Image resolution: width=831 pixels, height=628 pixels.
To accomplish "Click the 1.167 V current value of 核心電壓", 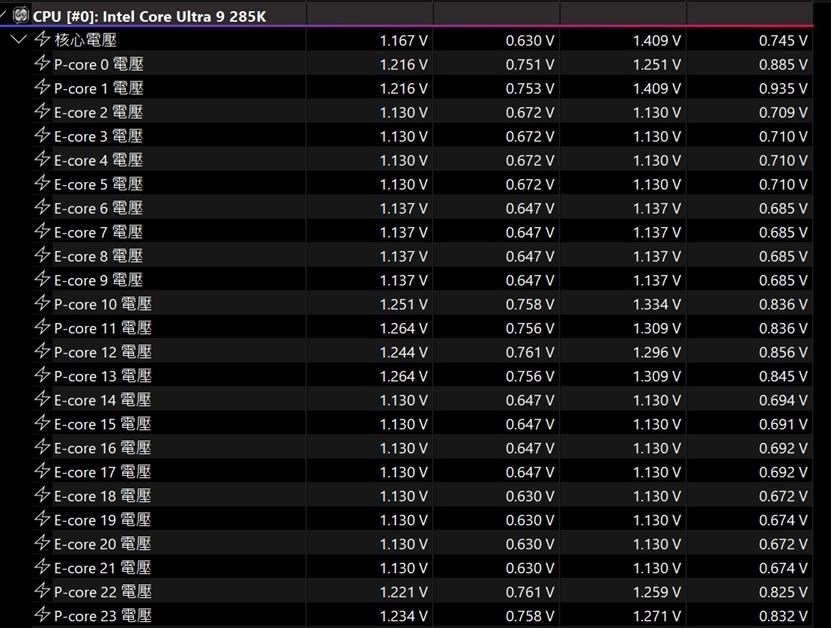I will pos(403,40).
